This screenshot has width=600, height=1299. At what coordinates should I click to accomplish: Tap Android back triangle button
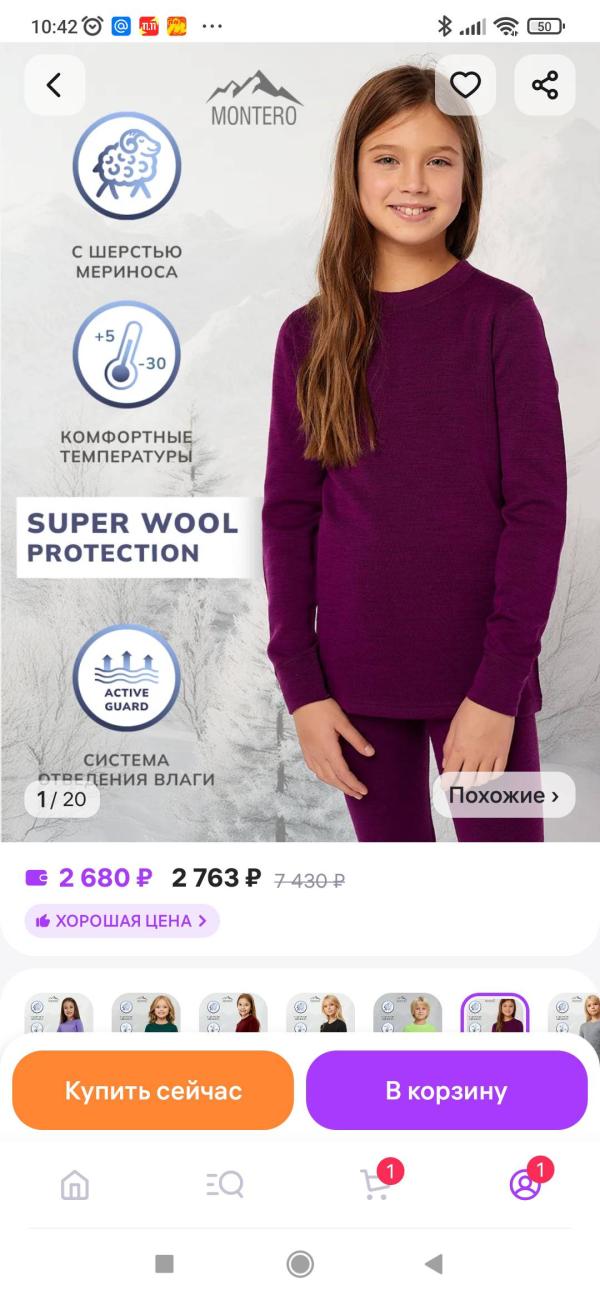433,1264
